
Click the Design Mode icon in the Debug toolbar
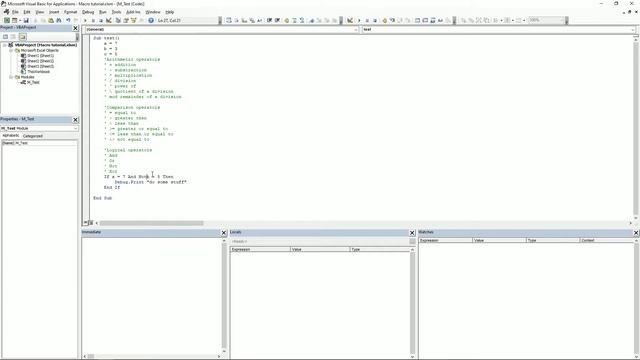click(350, 20)
